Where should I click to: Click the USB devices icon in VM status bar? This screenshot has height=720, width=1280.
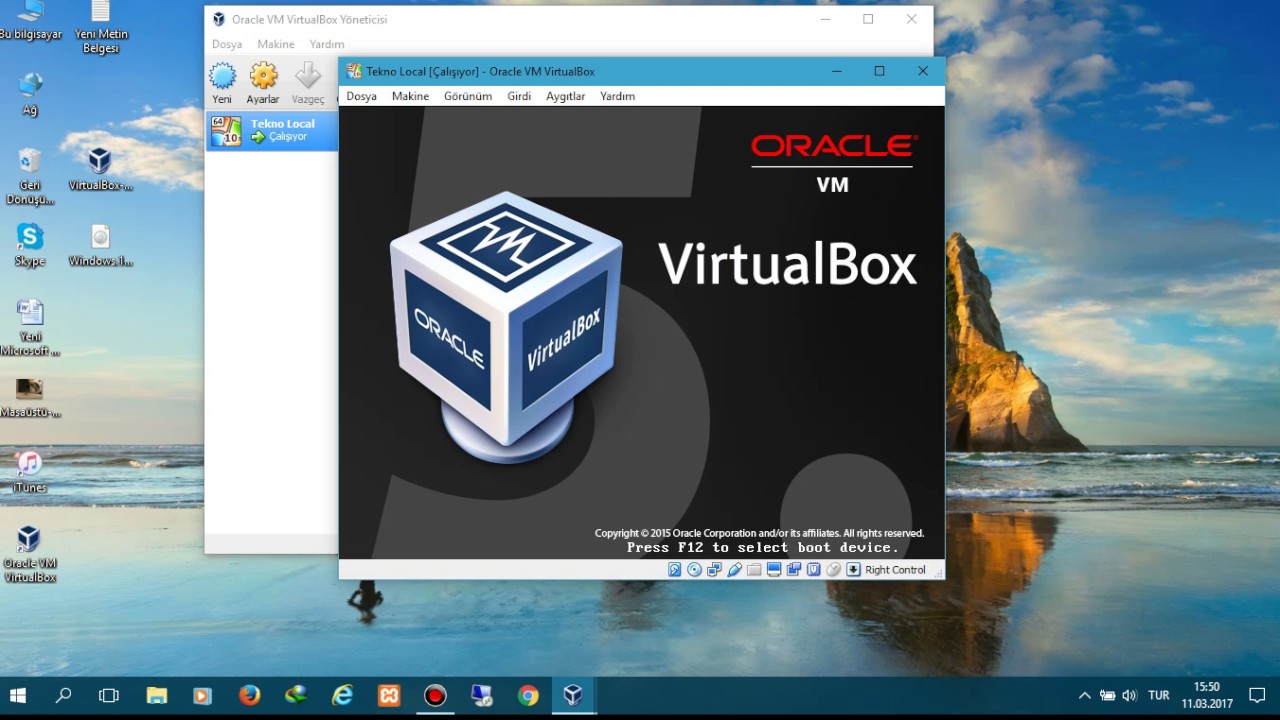[x=734, y=570]
